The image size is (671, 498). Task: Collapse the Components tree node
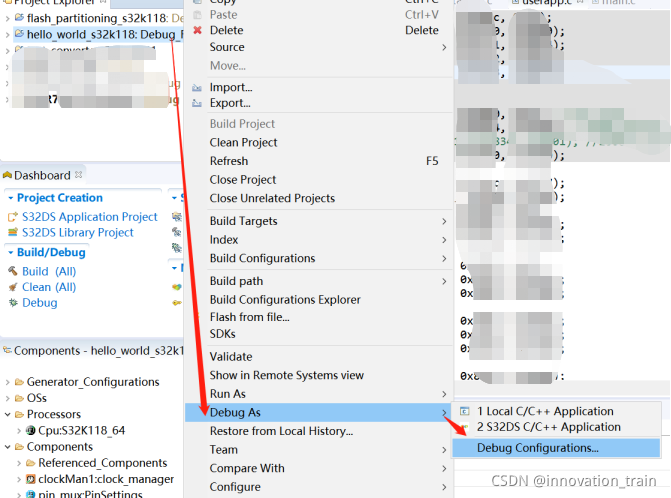7,447
